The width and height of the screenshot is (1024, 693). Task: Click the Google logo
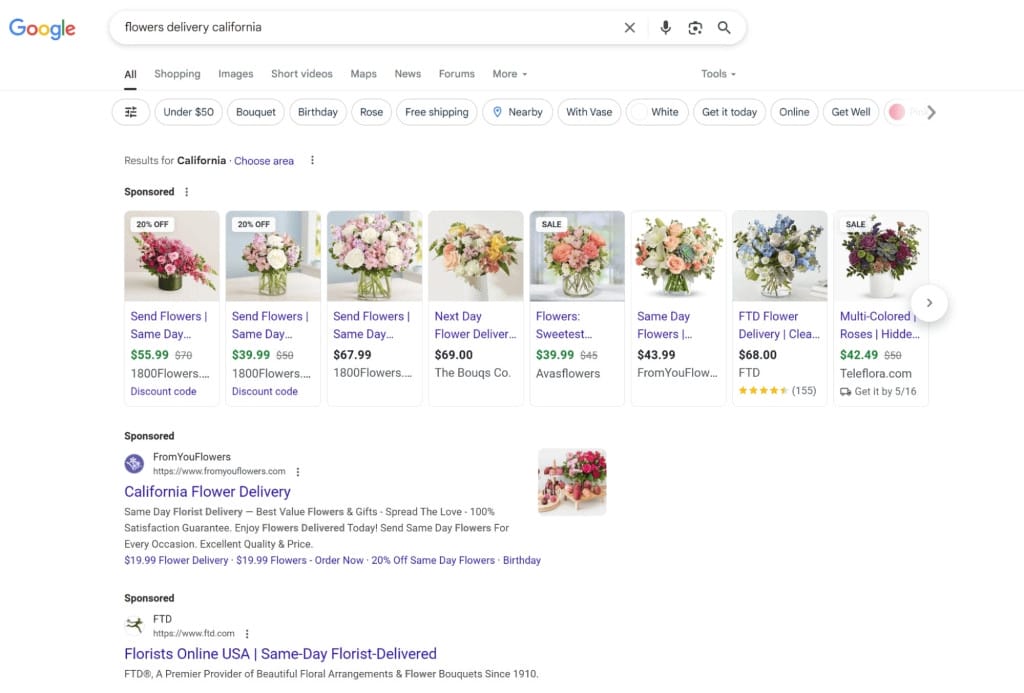coord(42,28)
